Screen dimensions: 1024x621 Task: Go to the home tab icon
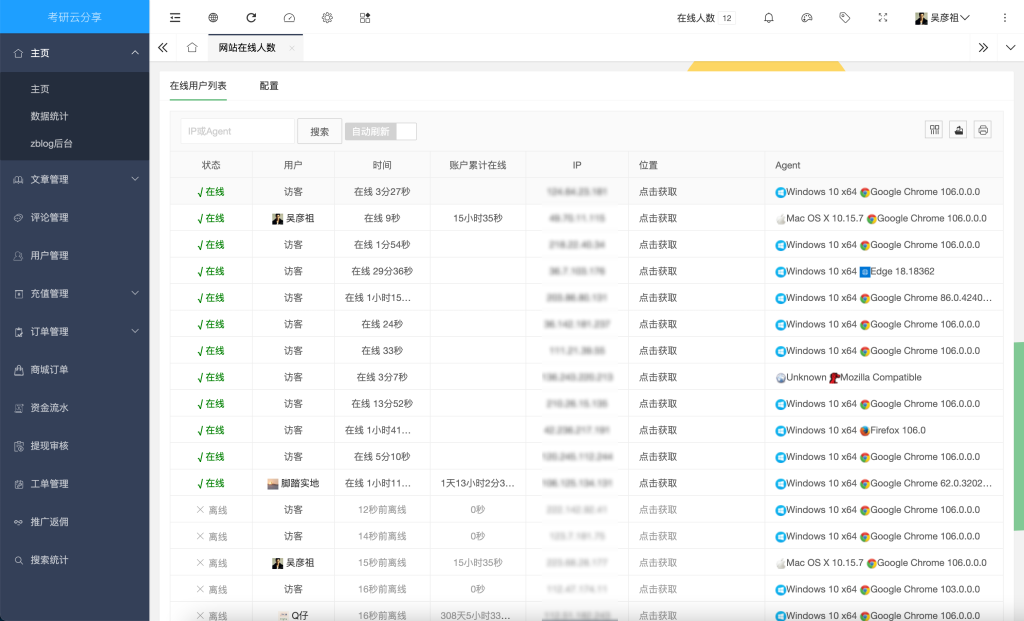192,47
